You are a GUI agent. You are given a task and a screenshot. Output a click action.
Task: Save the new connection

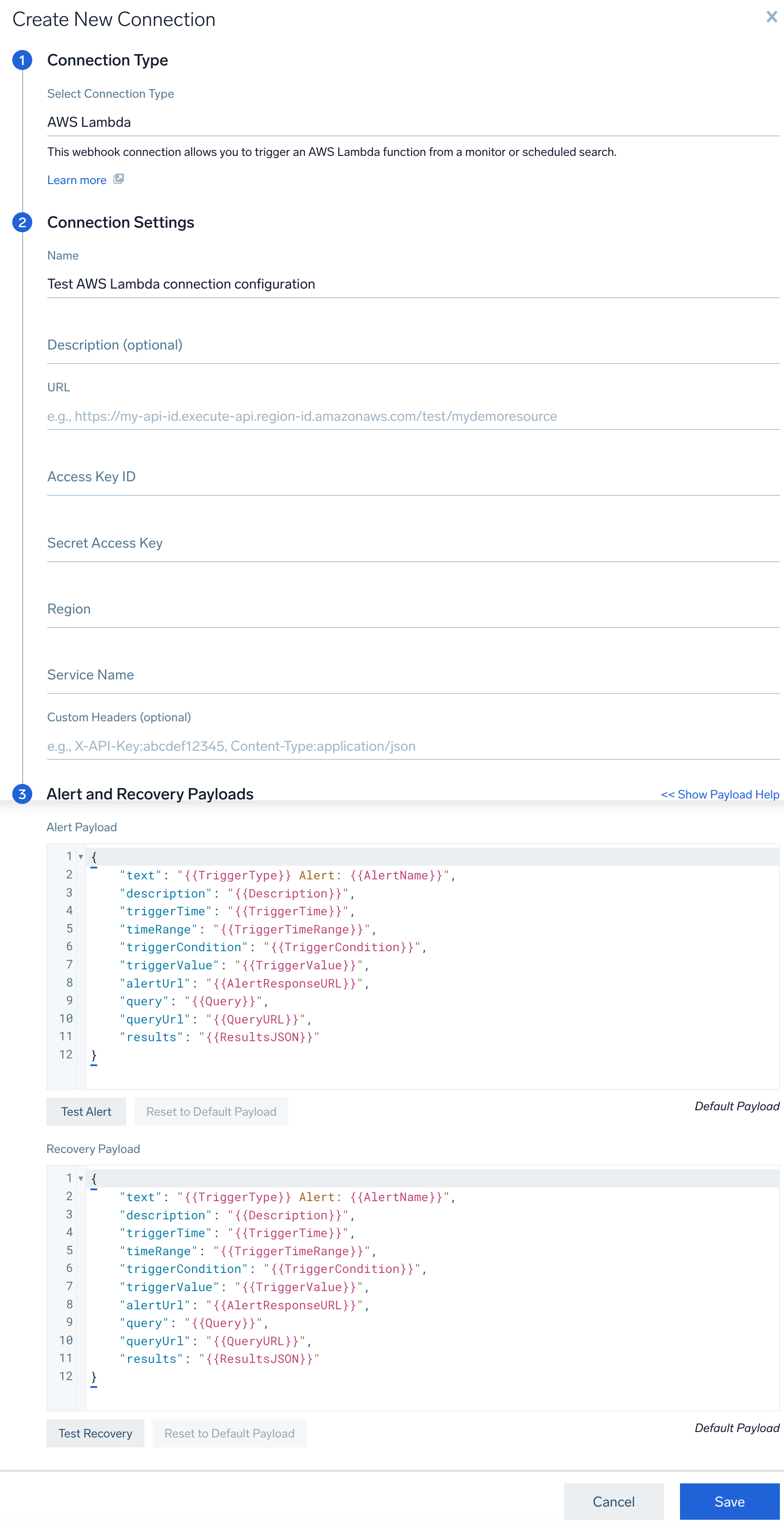click(x=729, y=1502)
